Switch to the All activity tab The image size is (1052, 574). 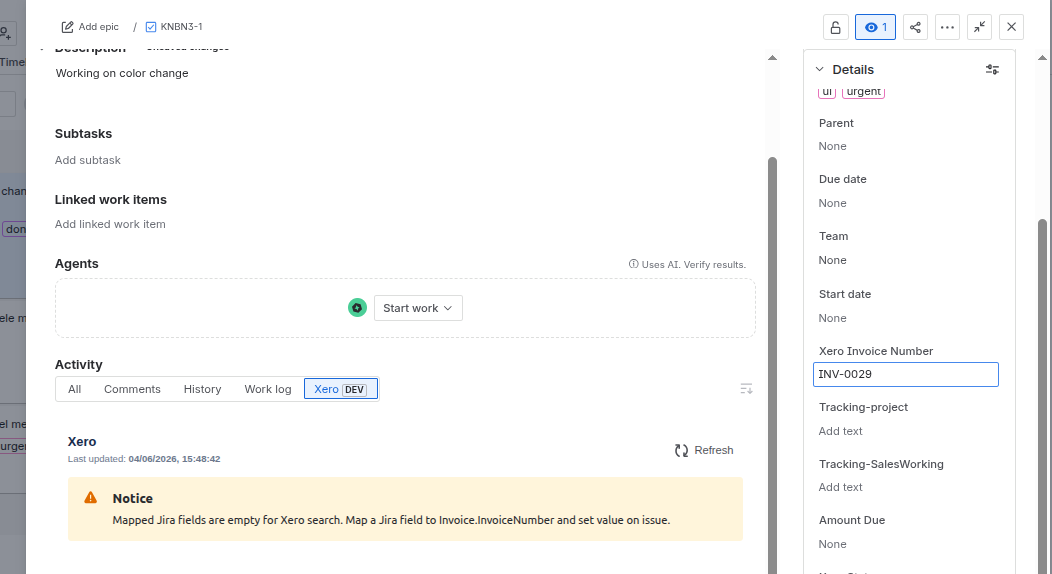coord(74,389)
